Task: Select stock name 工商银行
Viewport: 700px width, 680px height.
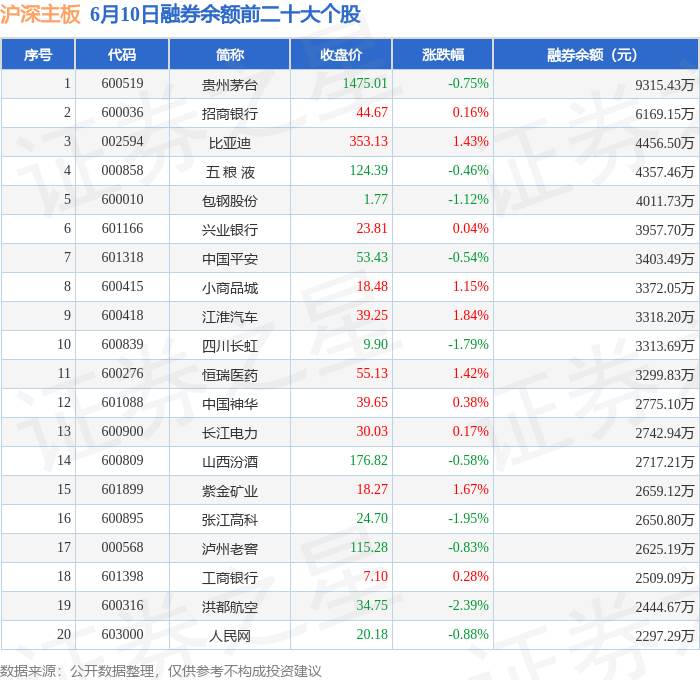Action: click(230, 578)
